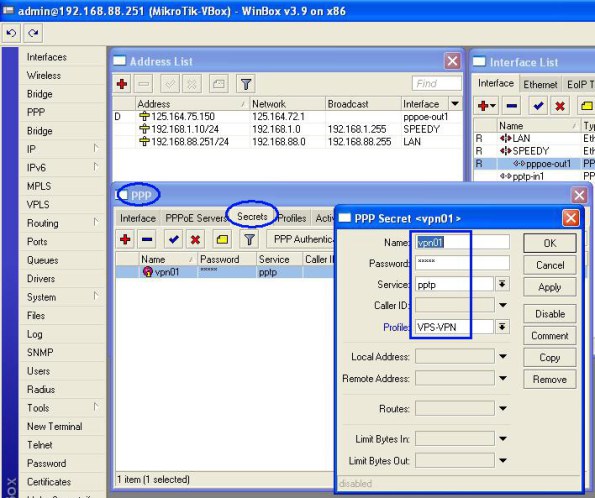Expand Caller ID field arrow

tap(503, 305)
